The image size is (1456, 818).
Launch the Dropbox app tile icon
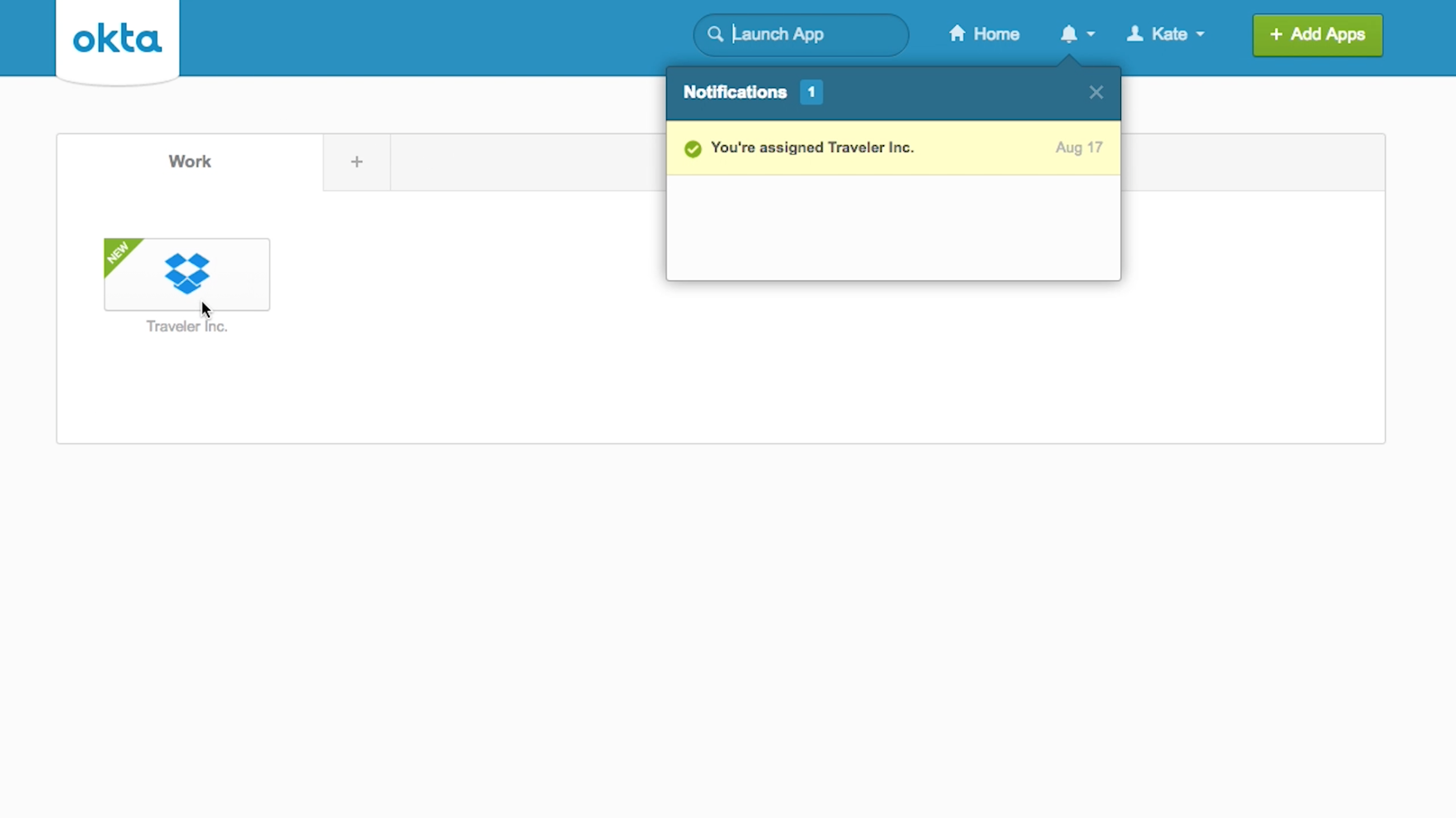point(186,273)
